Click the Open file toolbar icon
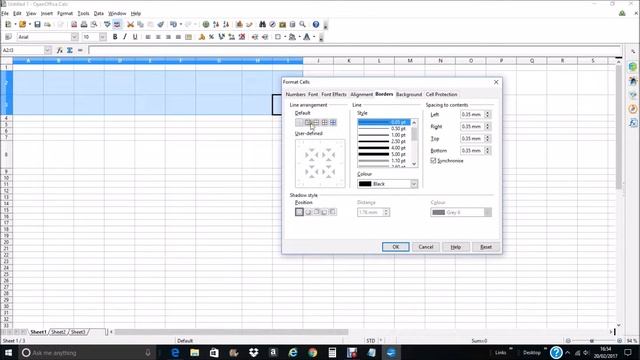 [22, 24]
